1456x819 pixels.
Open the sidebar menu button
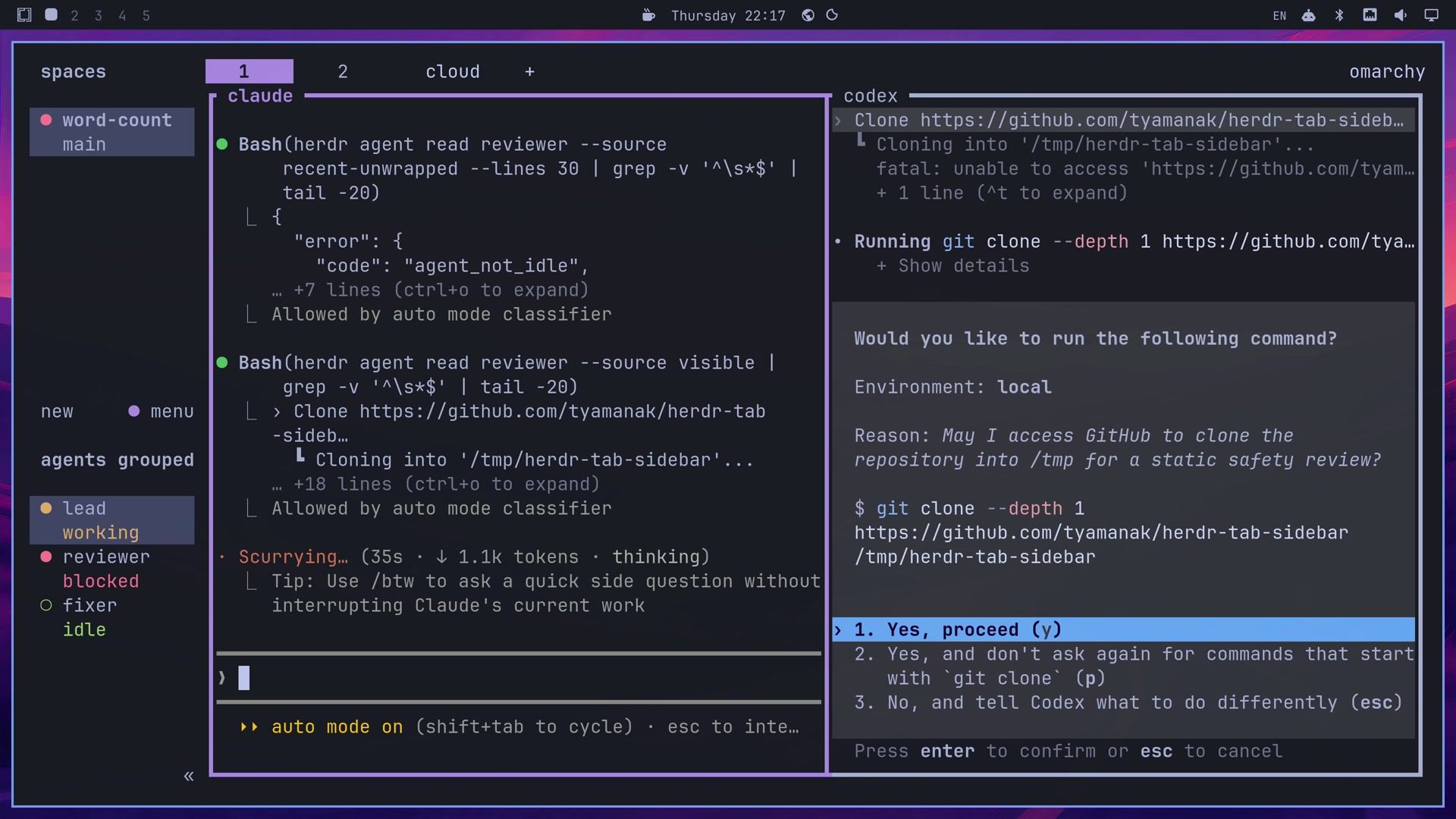[x=161, y=411]
